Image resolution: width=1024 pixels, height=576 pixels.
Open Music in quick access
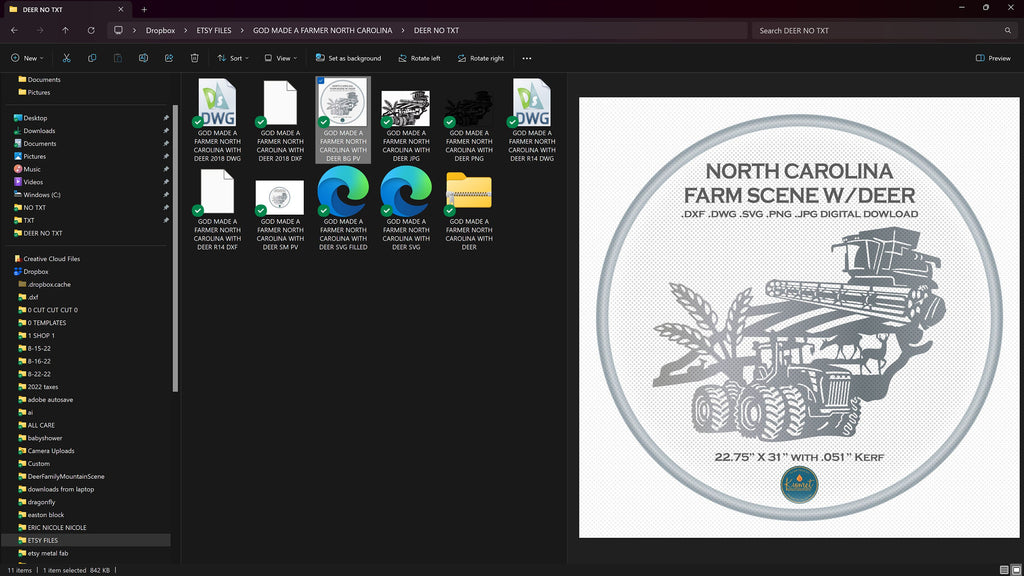pos(32,169)
